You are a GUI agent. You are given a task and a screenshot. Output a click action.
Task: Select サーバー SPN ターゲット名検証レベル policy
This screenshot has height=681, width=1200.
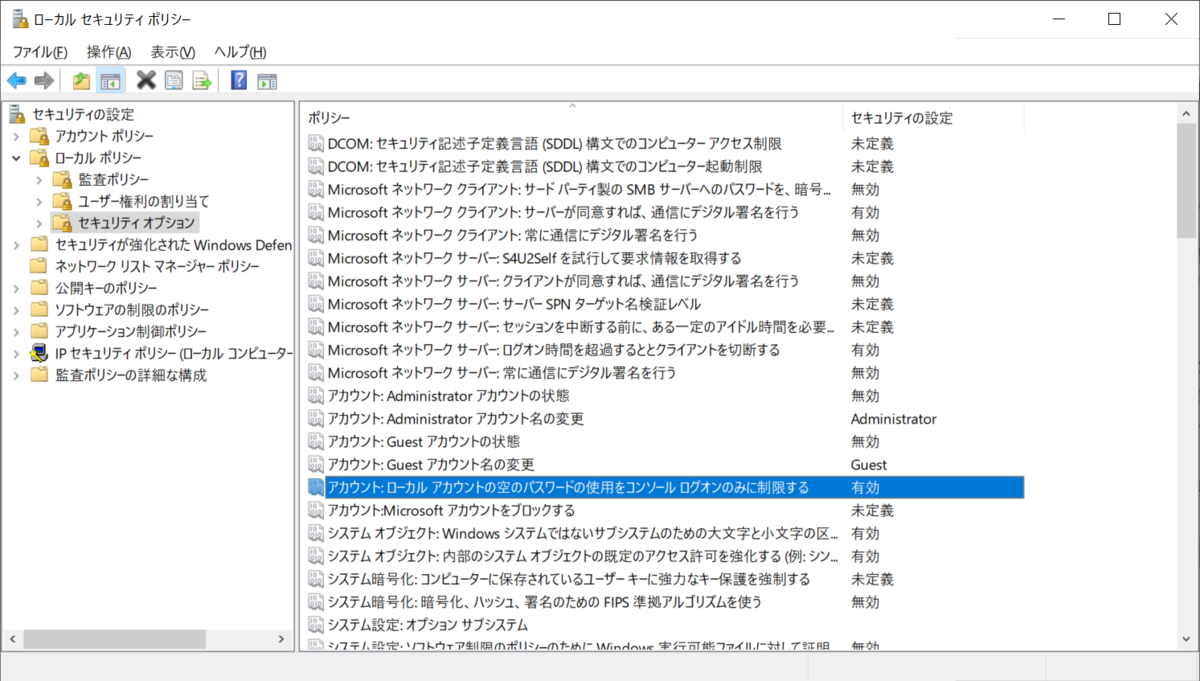tap(663, 304)
